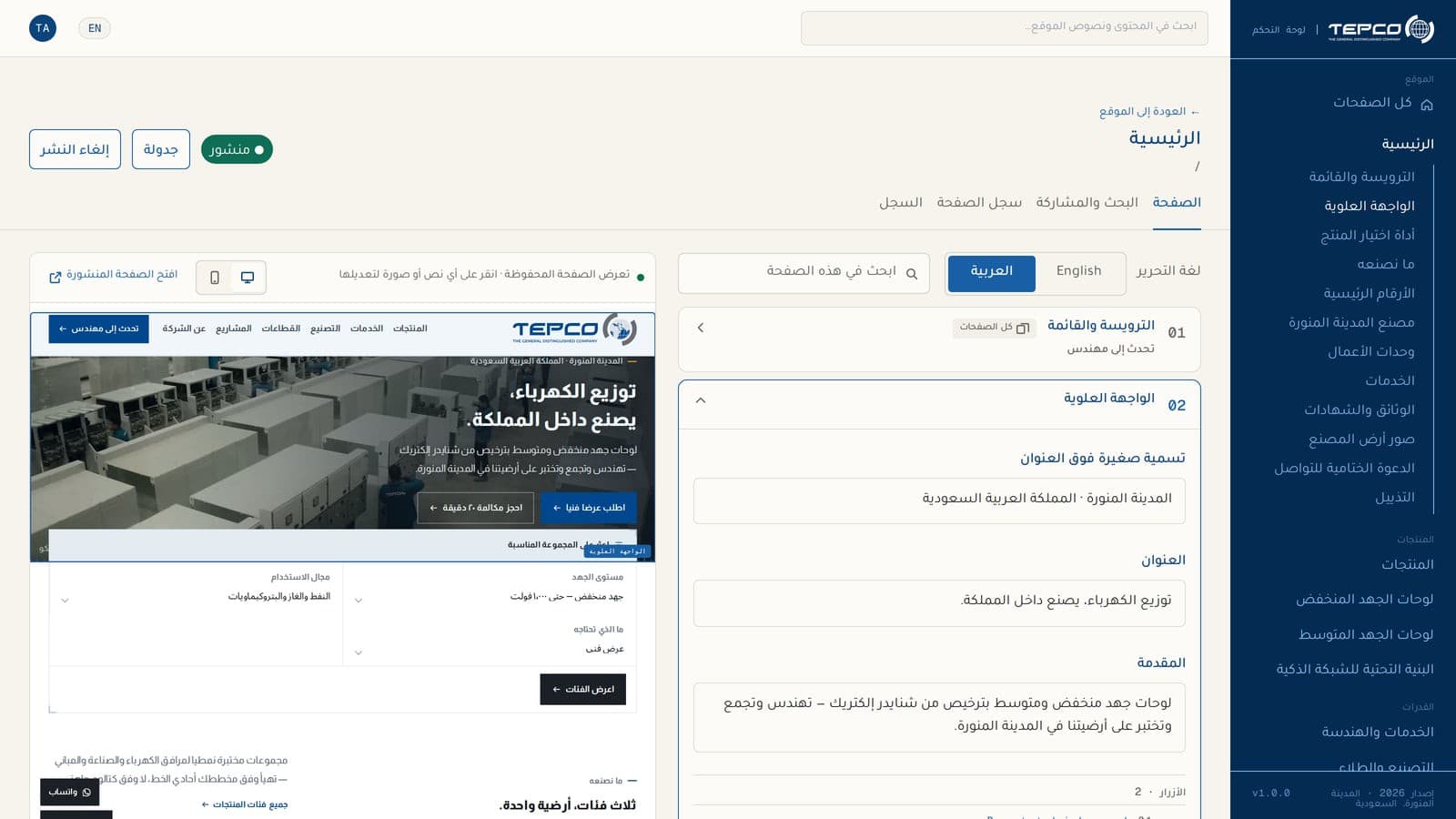Collapse section 02 الواجهة العلوية chevron
Viewport: 1456px width, 819px height.
coord(701,400)
